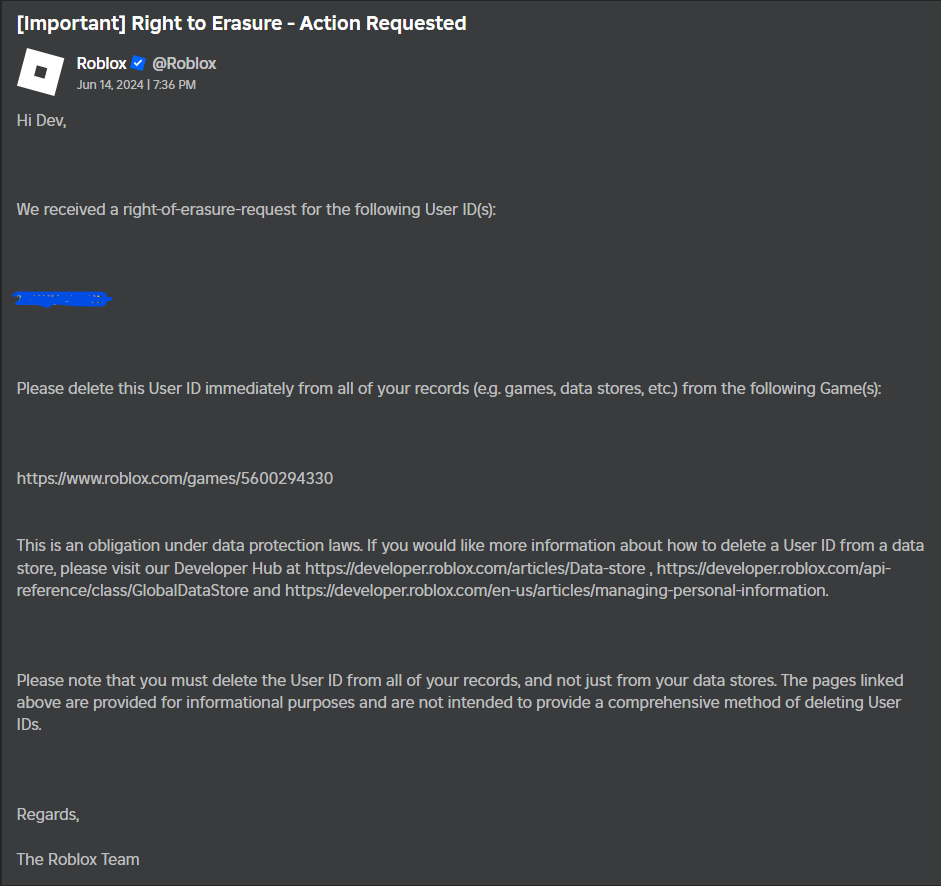Open the managing-personal-information article link
This screenshot has width=941, height=886.
(556, 591)
